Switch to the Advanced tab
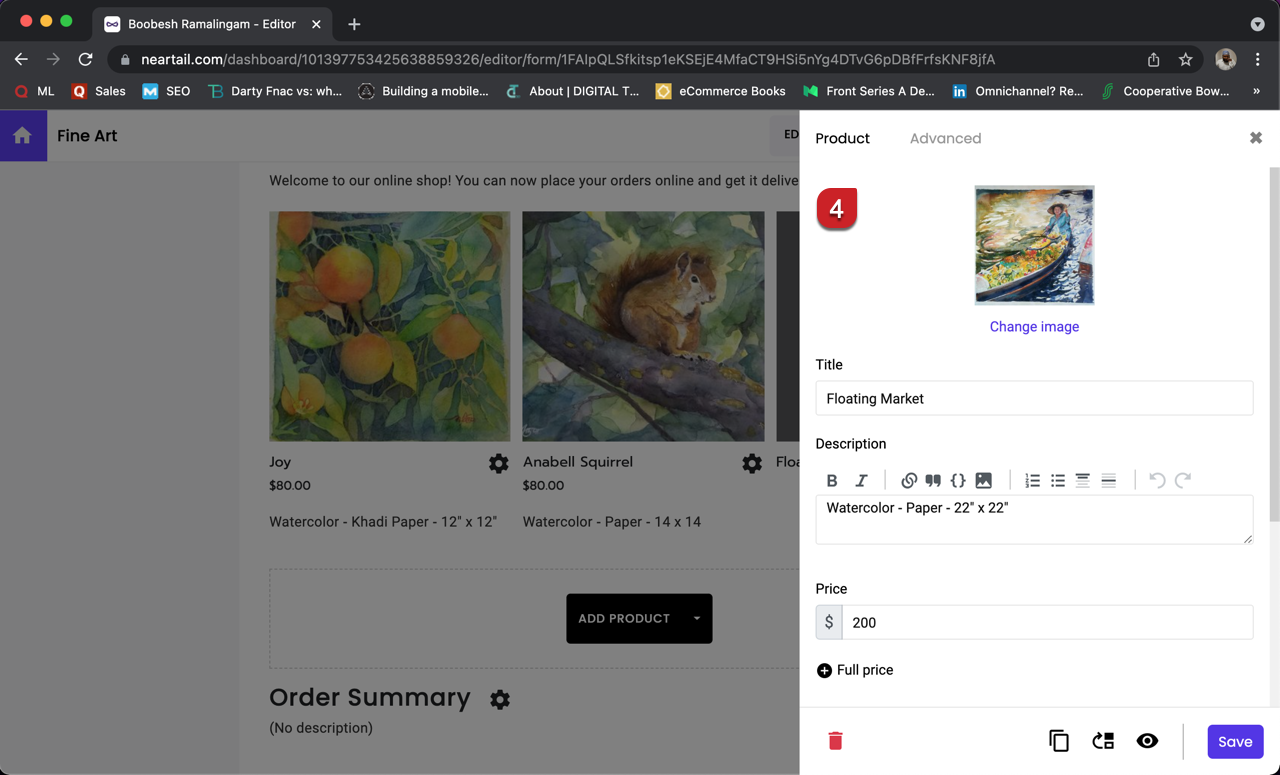The height and width of the screenshot is (775, 1280). tap(945, 138)
